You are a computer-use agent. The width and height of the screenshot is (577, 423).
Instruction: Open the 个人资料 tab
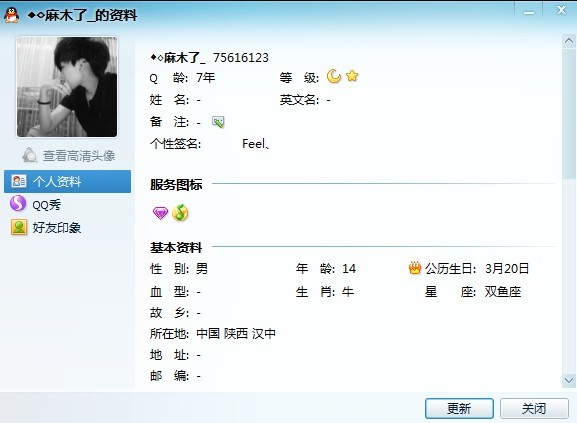click(x=67, y=181)
